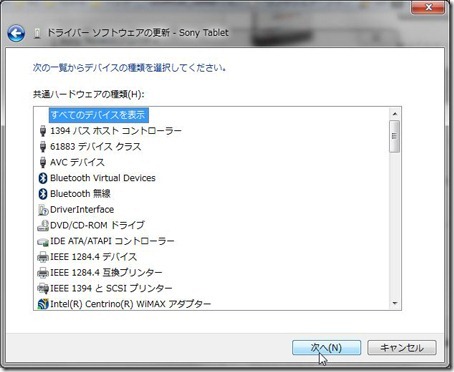
Task: Click the hardware list scrollbar thumb
Action: (395, 136)
